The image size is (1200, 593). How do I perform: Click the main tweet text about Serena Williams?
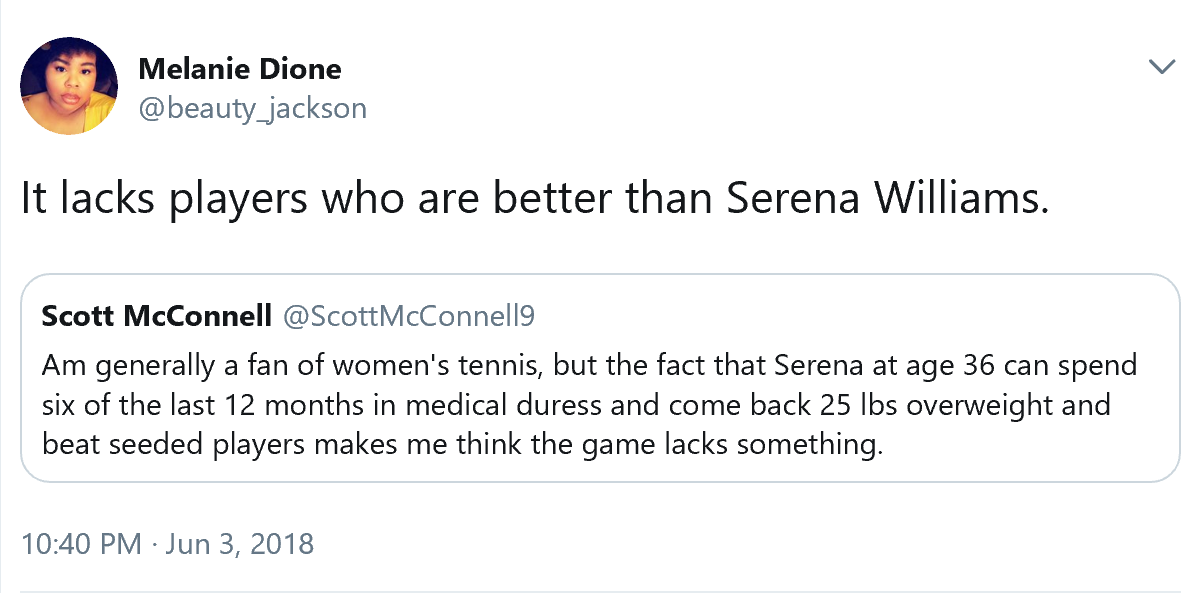click(535, 199)
